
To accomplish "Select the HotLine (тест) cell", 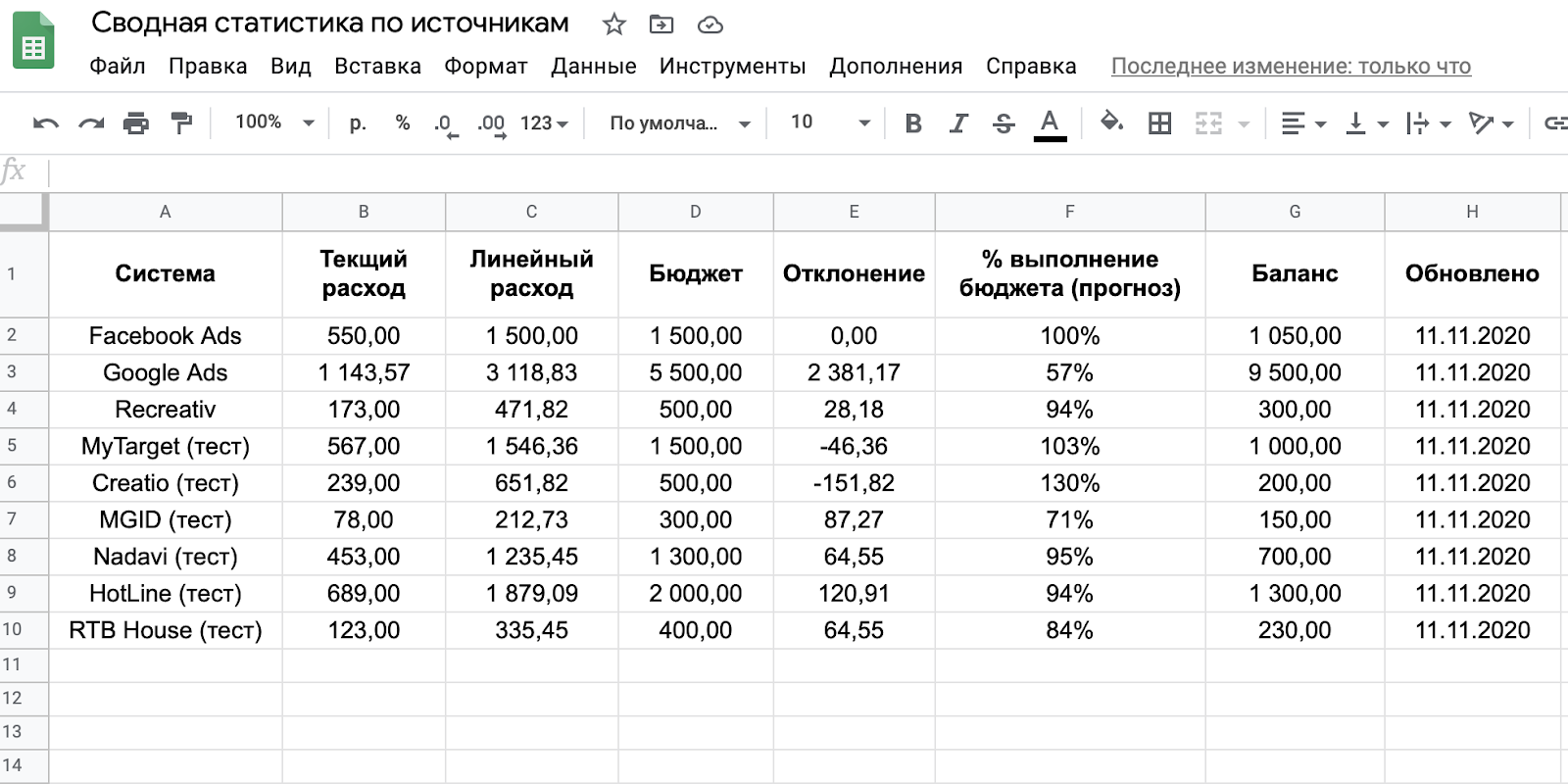I will [166, 593].
